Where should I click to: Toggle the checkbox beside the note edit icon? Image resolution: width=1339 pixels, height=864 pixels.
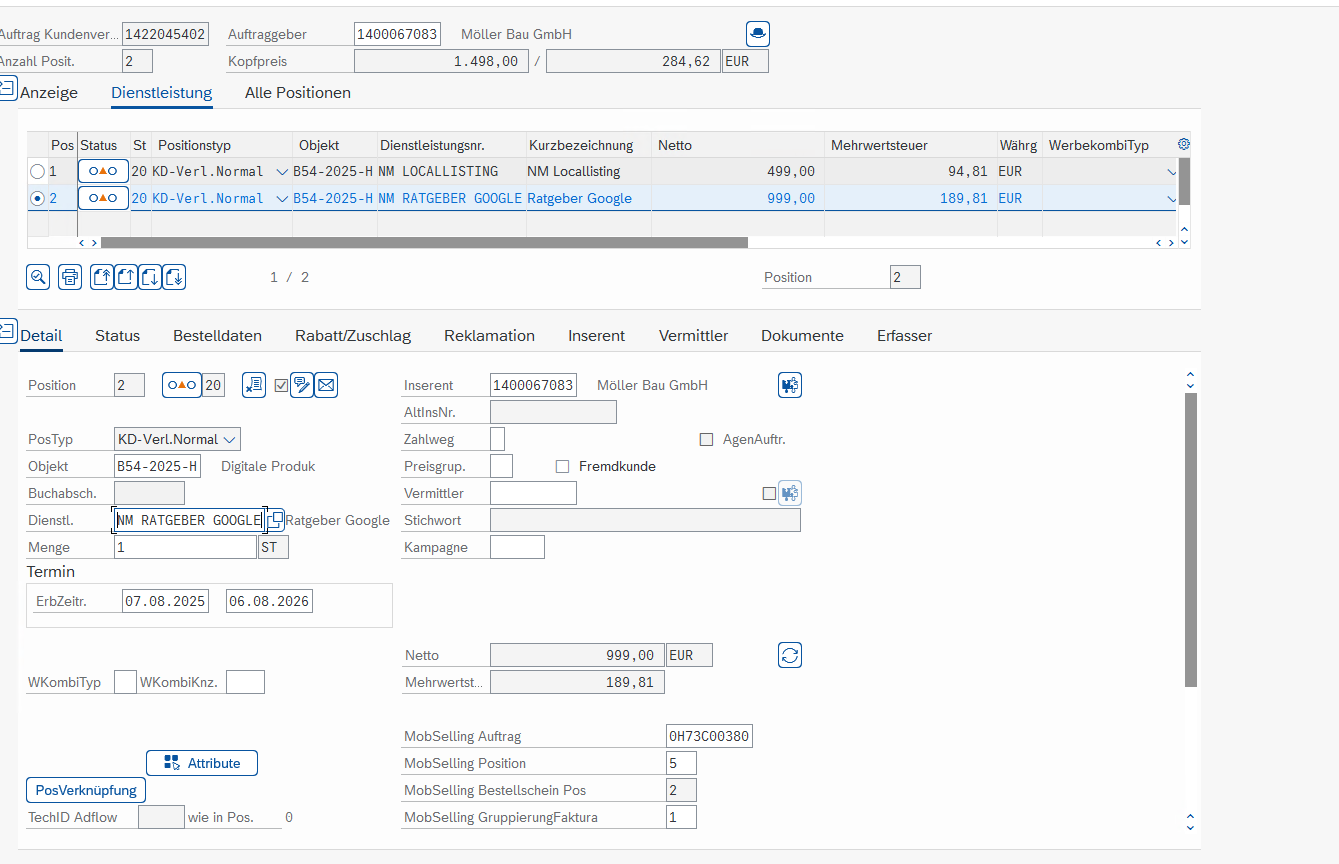point(281,385)
